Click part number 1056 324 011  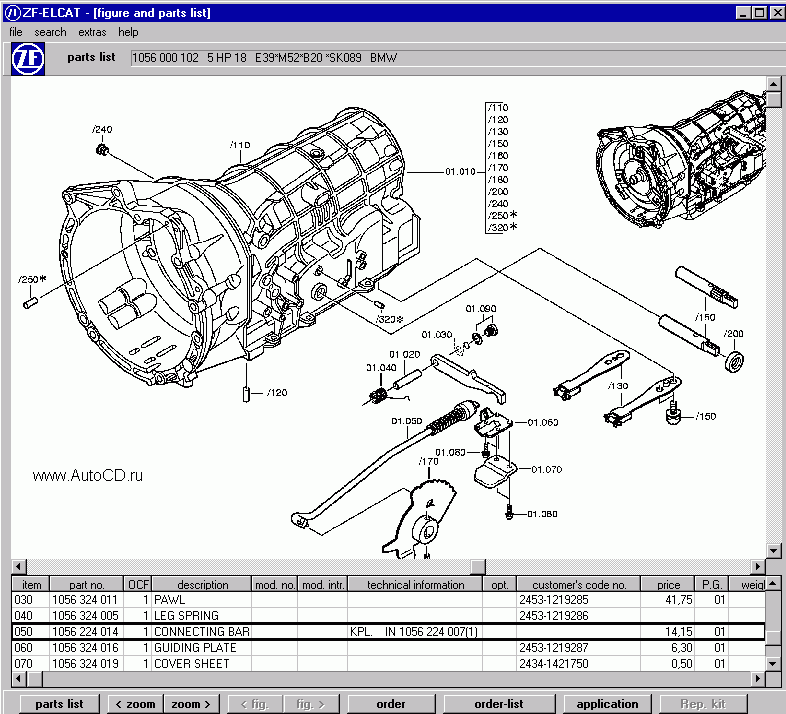click(85, 600)
